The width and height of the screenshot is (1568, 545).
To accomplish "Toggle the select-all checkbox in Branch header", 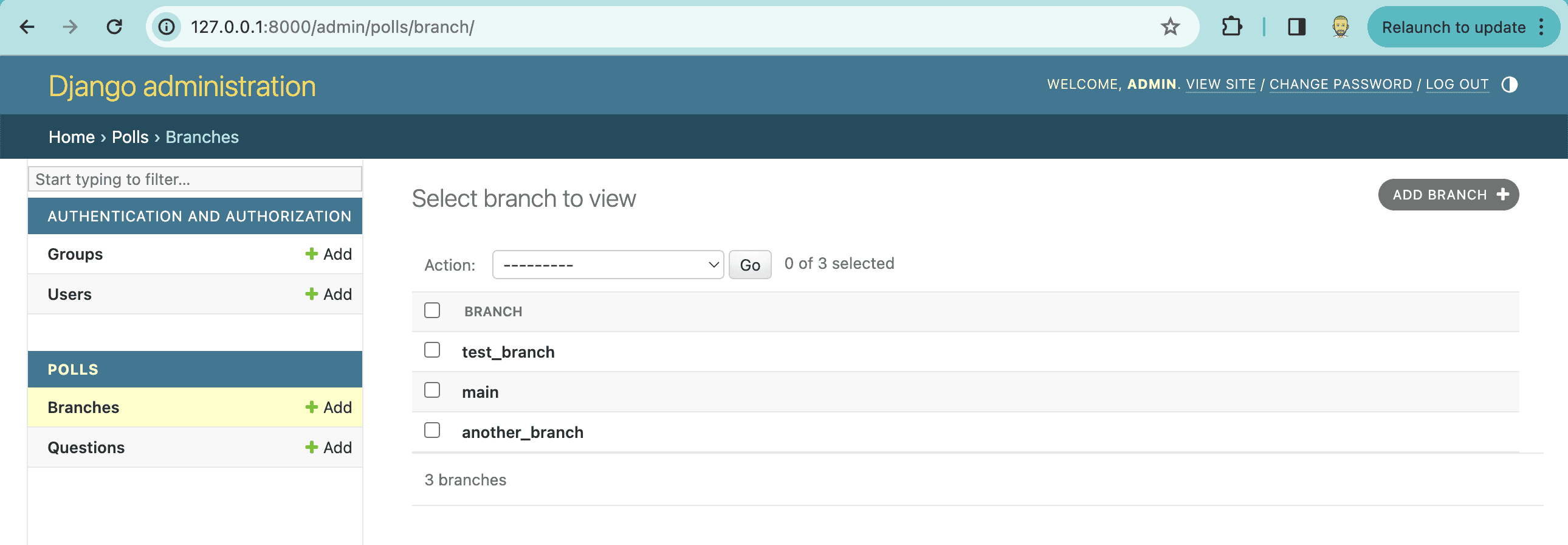I will coord(432,311).
